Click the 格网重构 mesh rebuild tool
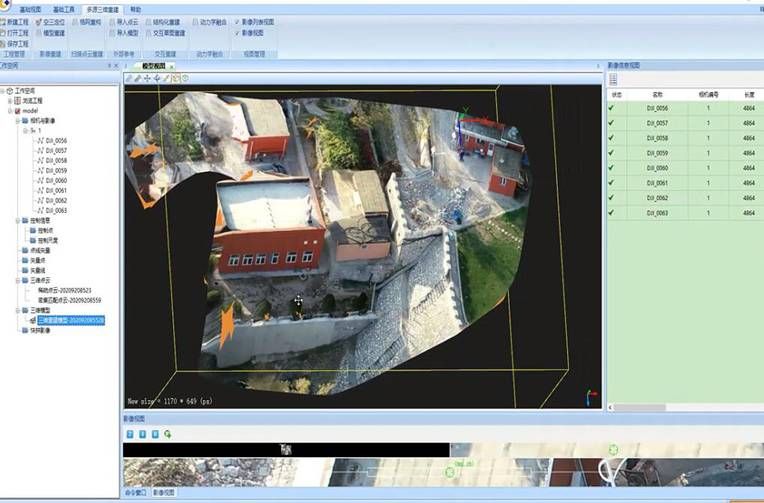Image resolution: width=764 pixels, height=503 pixels. click(x=87, y=22)
